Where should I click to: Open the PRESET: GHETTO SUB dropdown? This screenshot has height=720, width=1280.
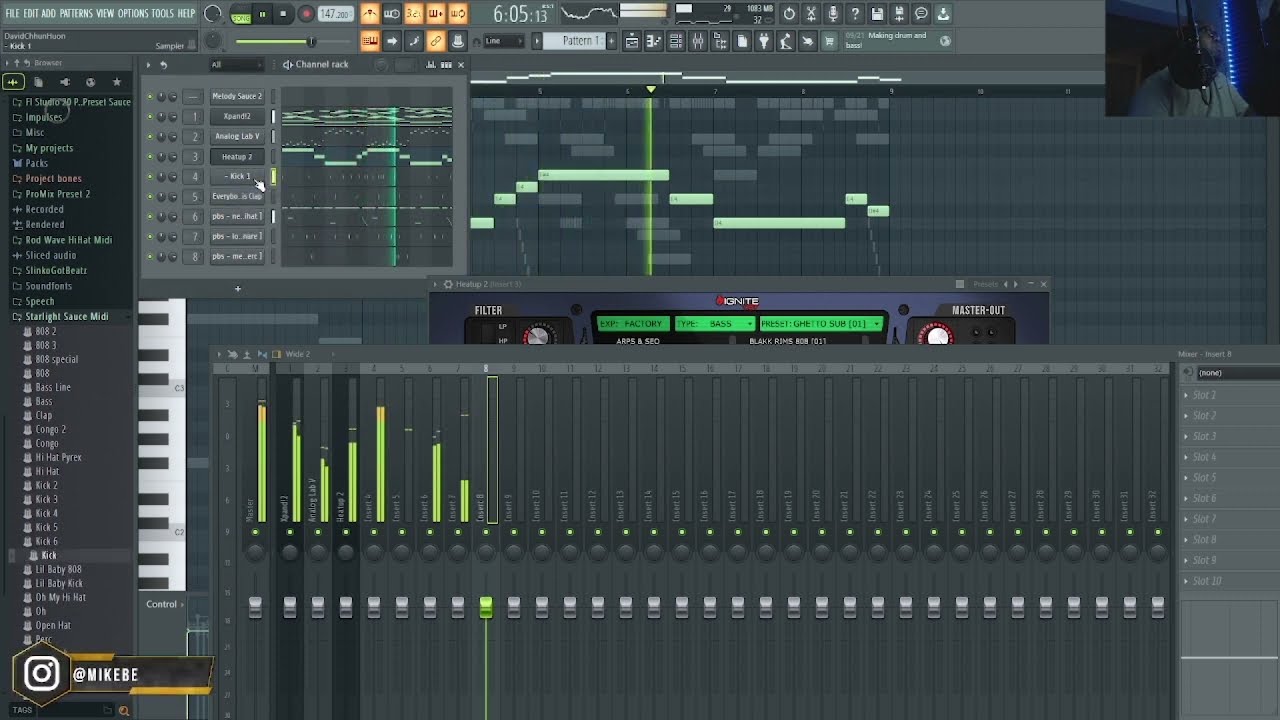(x=820, y=324)
